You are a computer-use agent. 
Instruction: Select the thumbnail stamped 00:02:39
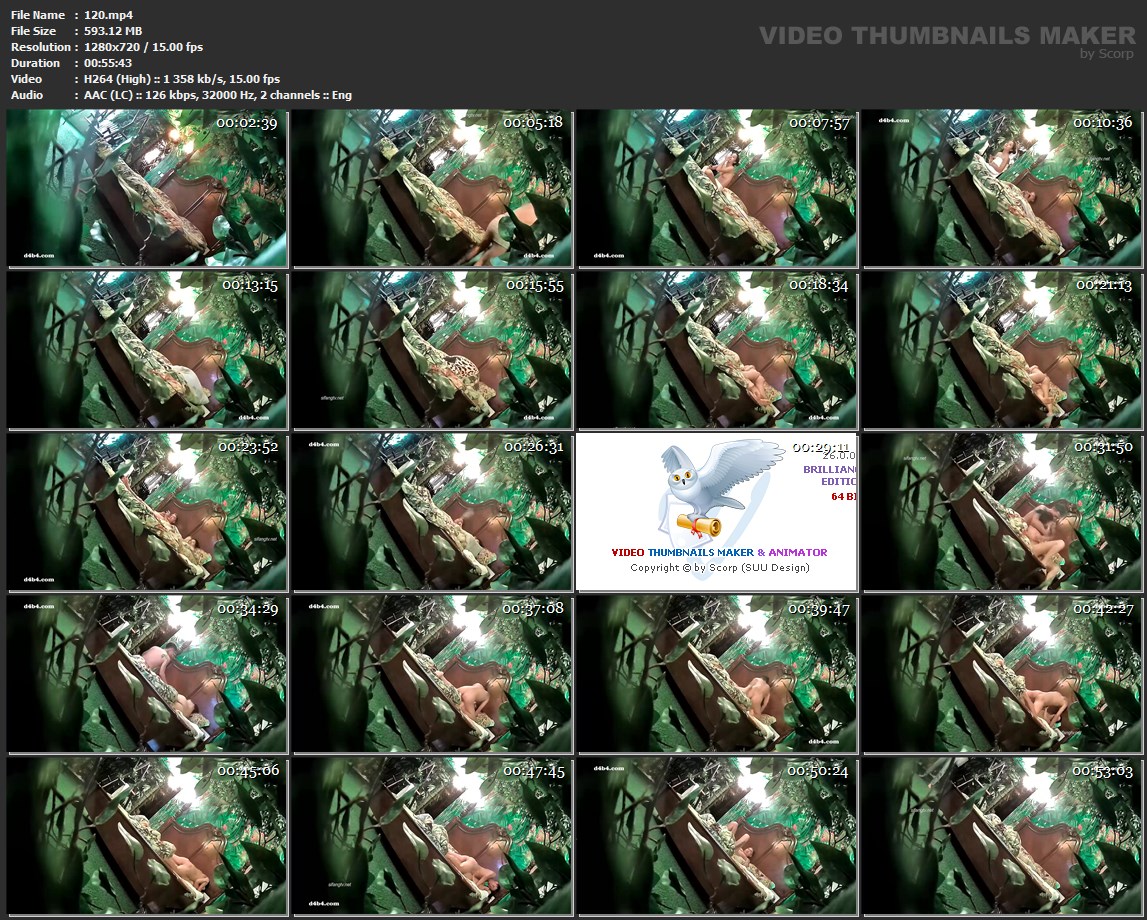coord(147,189)
